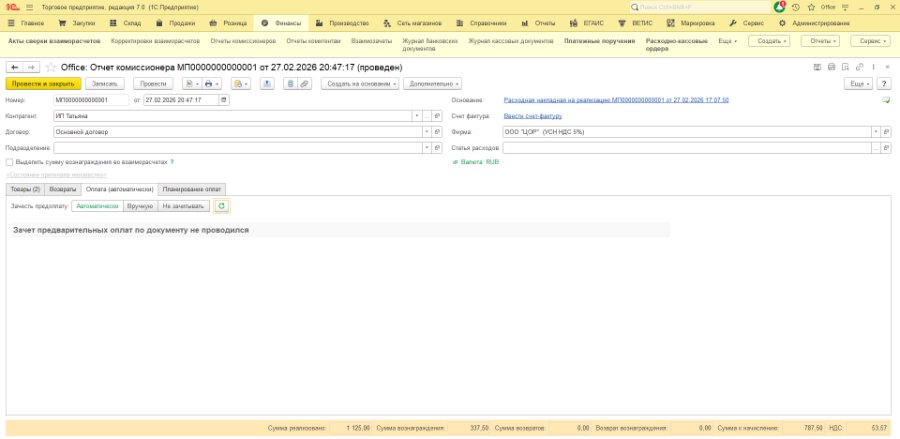The width and height of the screenshot is (900, 439).
Task: Open the calendar picker in date field
Action: [224, 100]
